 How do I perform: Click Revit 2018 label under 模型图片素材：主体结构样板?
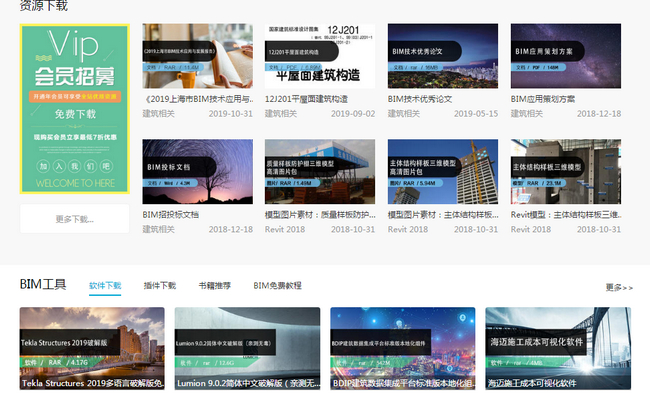[408, 229]
